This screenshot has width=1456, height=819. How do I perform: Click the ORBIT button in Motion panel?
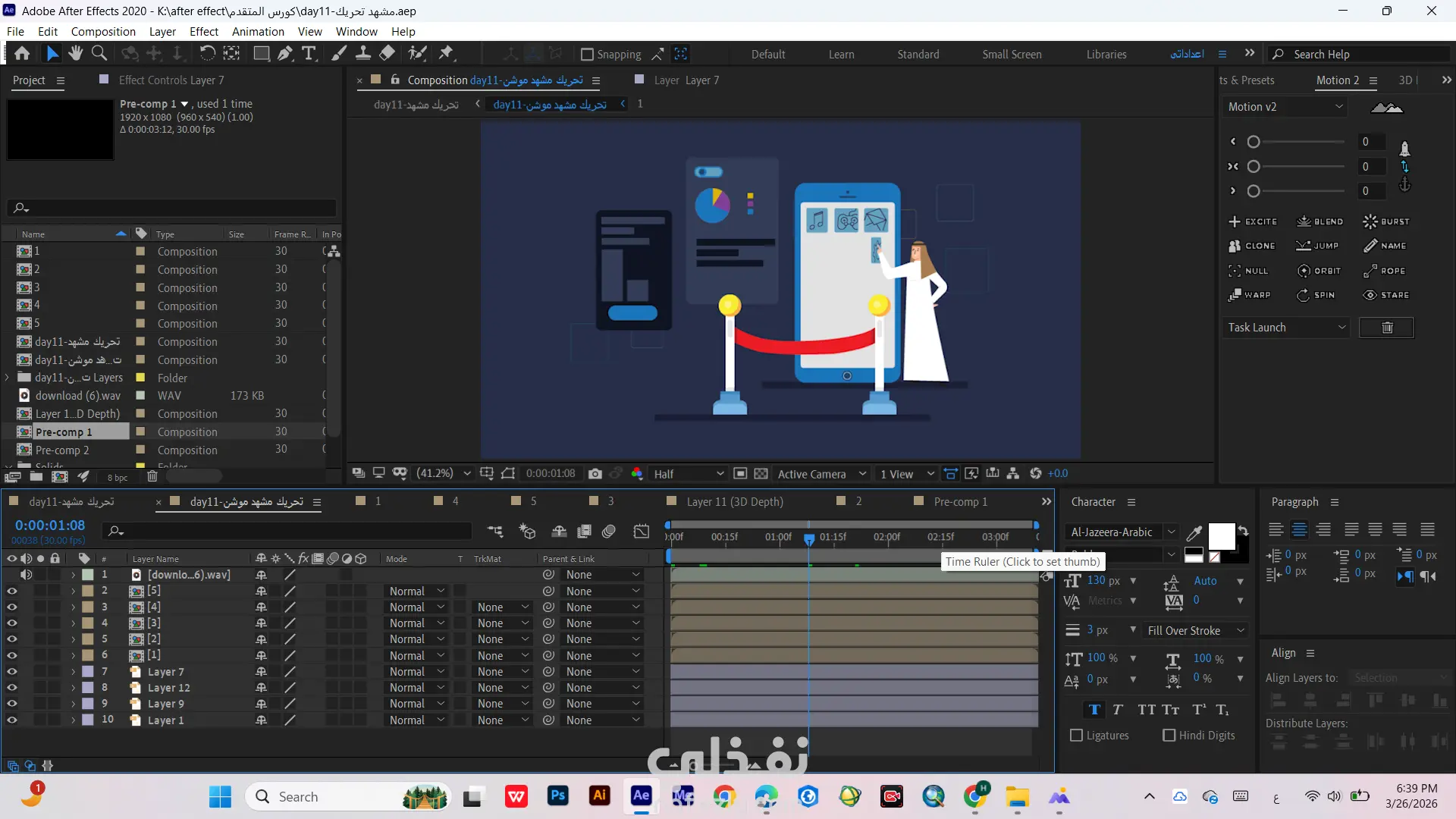1319,271
